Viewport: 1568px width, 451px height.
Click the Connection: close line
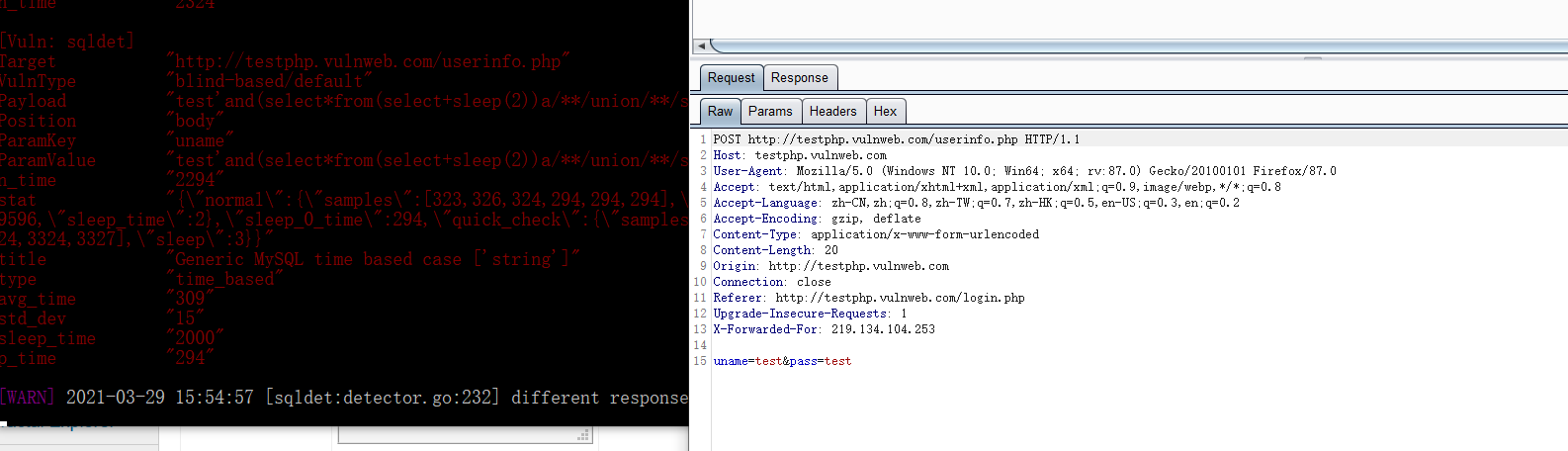pos(772,282)
